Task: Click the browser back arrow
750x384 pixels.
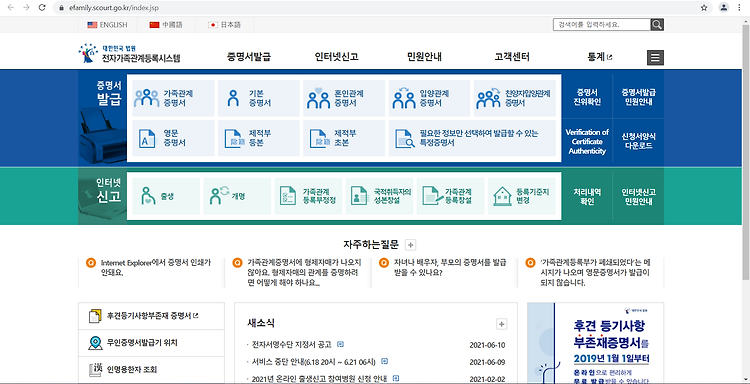Action: (11, 8)
